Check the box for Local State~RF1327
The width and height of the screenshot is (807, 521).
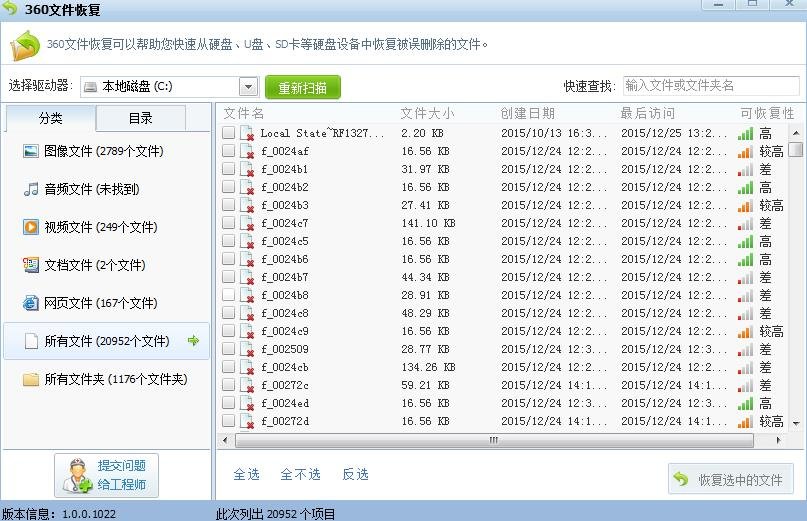tap(229, 133)
